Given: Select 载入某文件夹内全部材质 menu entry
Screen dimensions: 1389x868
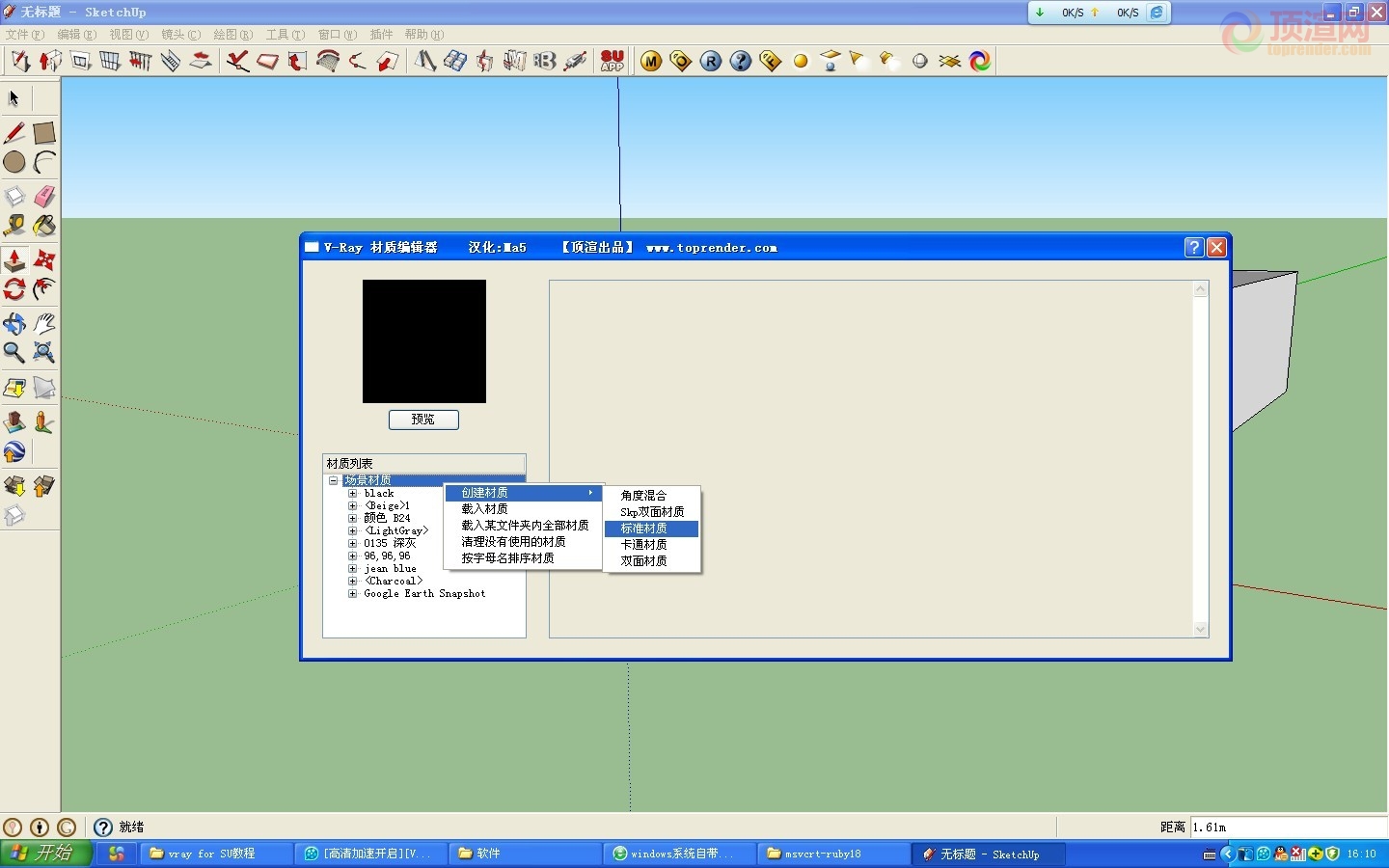Looking at the screenshot, I should [x=524, y=526].
